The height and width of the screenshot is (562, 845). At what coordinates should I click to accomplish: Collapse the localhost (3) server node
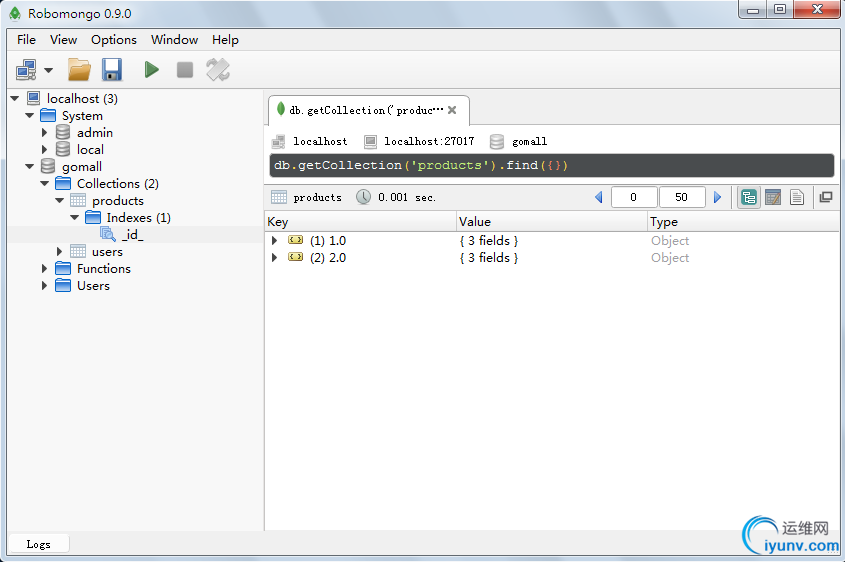(x=15, y=98)
